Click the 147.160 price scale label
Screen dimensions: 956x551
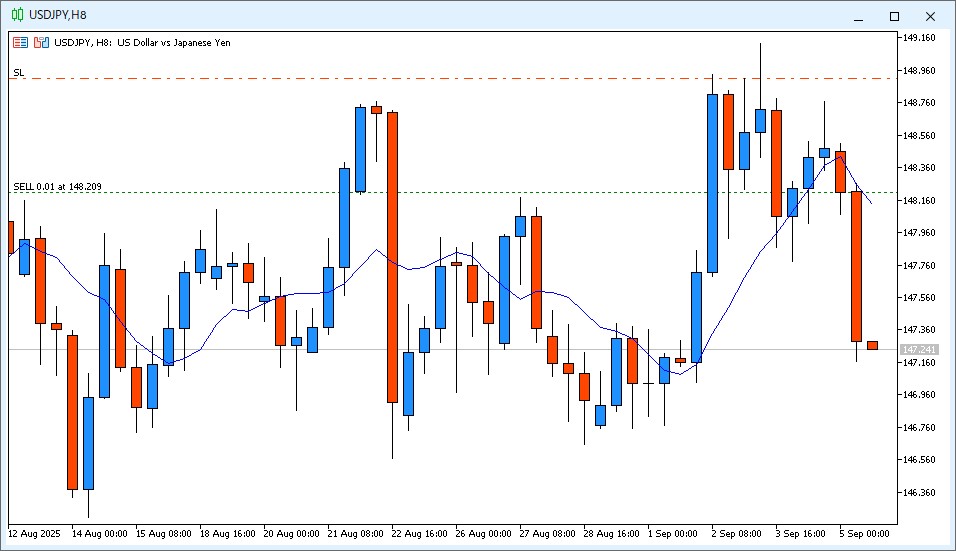pyautogui.click(x=919, y=363)
